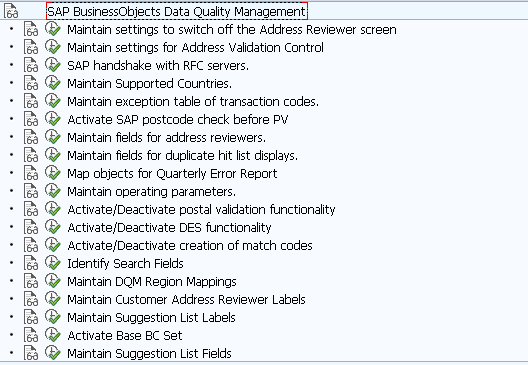Open documentation icon for Identify Search Fields
Image resolution: width=528 pixels, height=365 pixels.
tap(31, 263)
